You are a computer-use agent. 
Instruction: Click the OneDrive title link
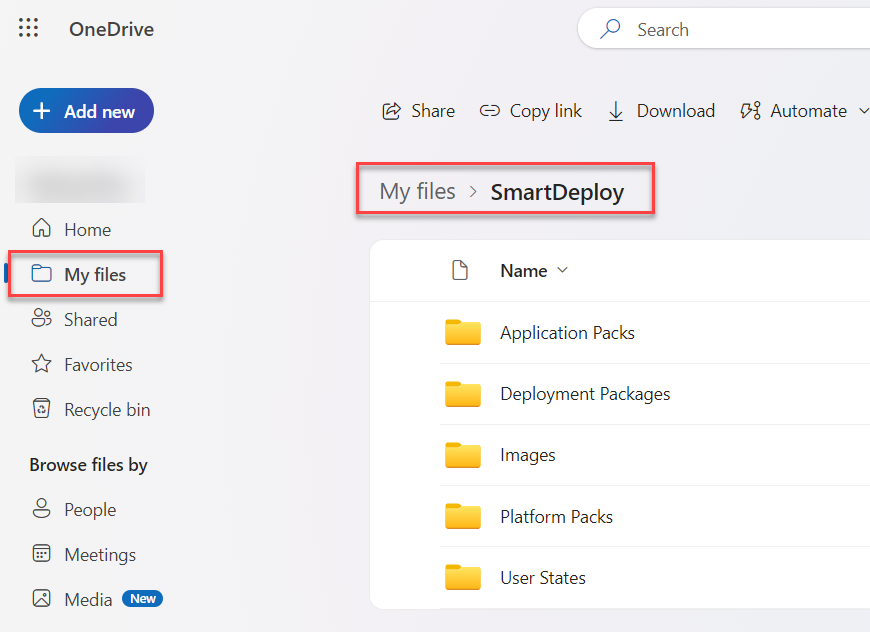point(112,29)
